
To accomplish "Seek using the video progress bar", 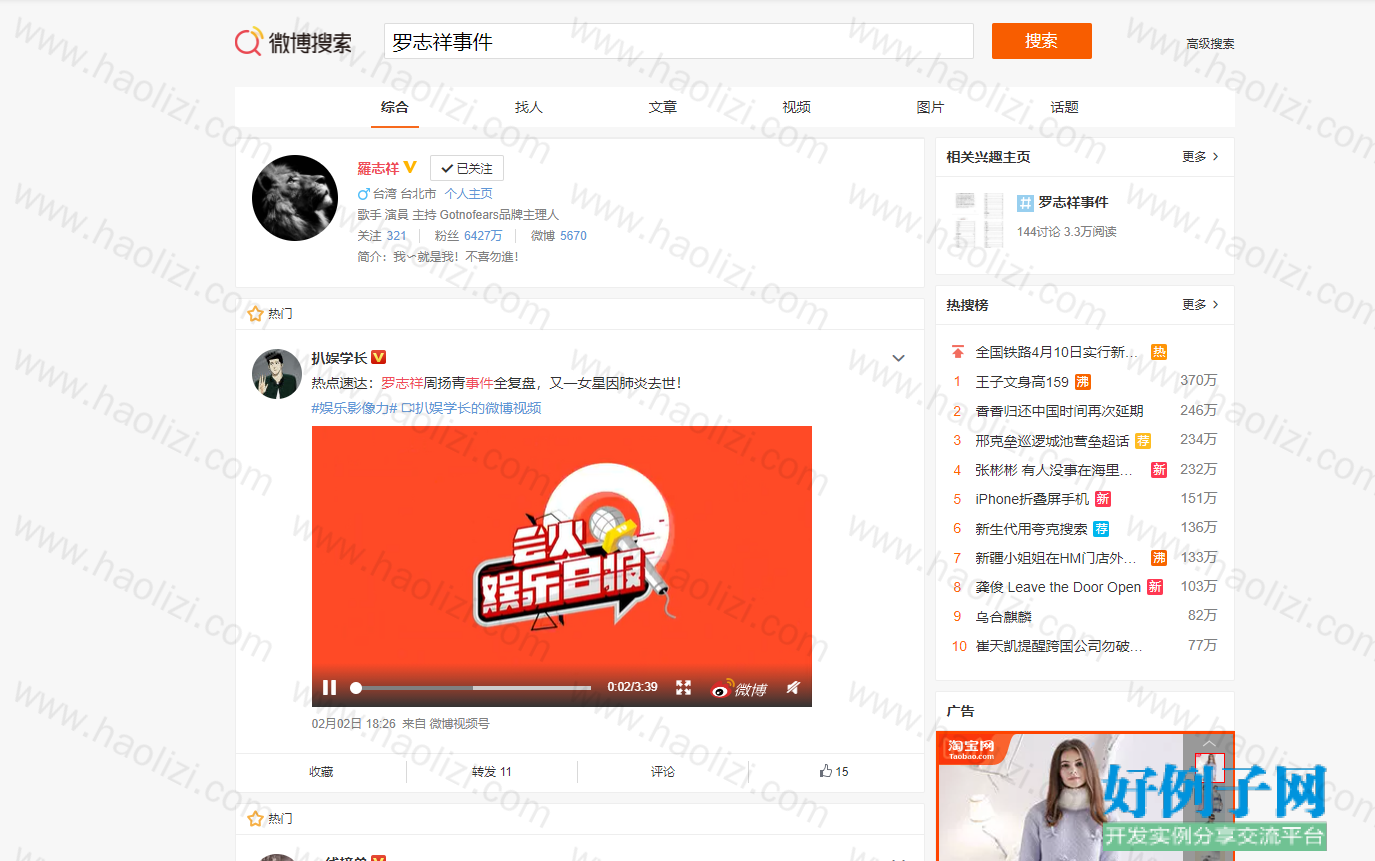I will pos(473,688).
